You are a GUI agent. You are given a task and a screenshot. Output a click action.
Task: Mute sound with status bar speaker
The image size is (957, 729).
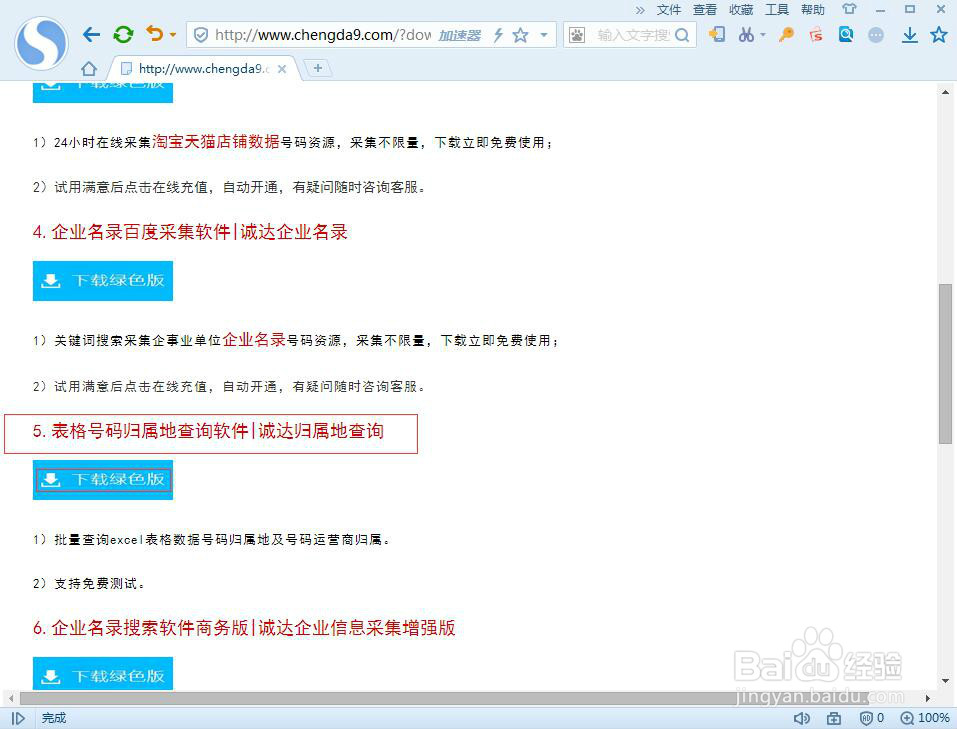(801, 718)
